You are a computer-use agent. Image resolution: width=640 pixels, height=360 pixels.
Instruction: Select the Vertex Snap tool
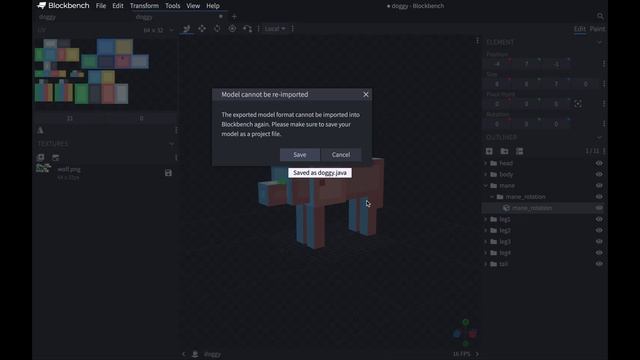(247, 29)
